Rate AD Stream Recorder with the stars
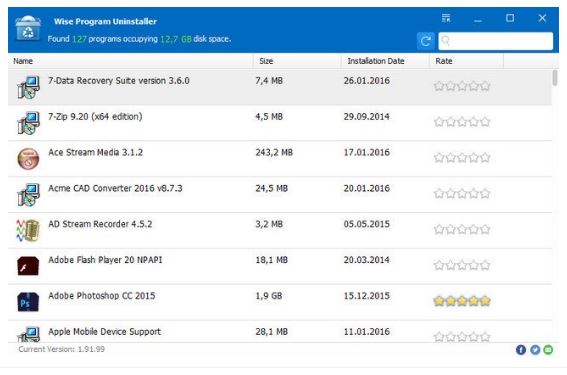Viewport: 567px width, 375px height. pyautogui.click(x=462, y=229)
